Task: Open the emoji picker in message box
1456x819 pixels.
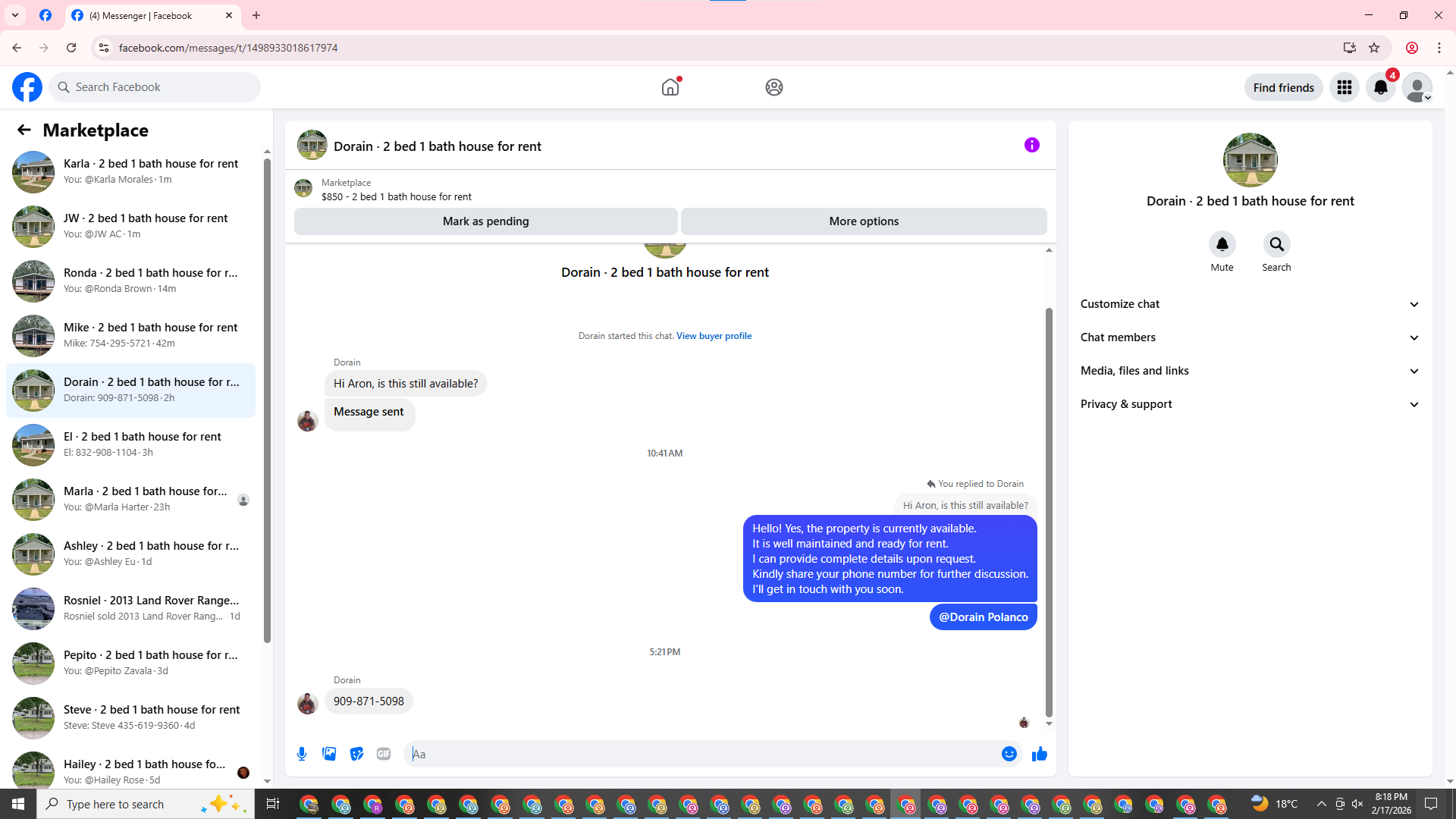Action: pos(1009,754)
